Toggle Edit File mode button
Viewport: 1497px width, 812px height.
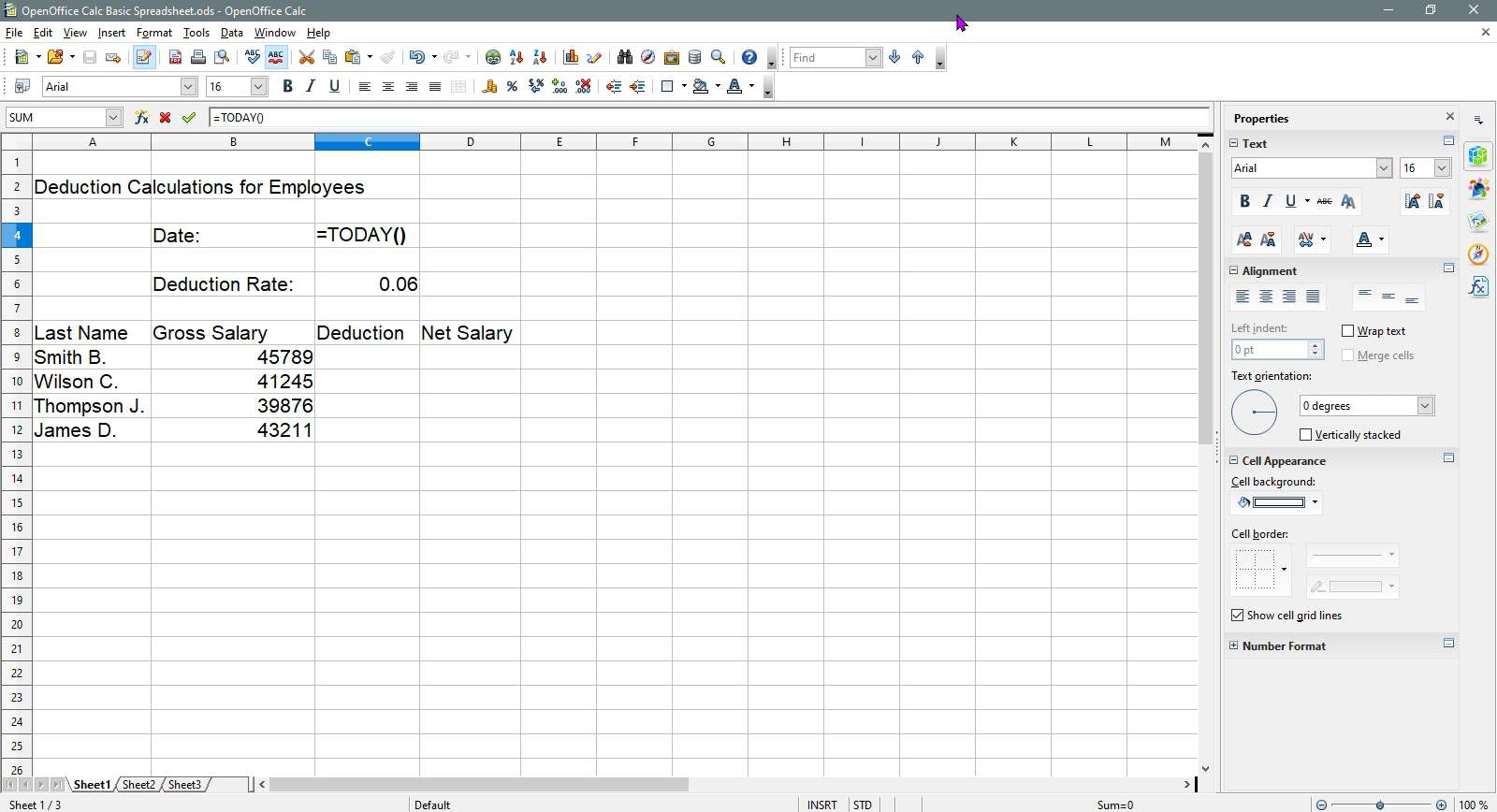point(143,57)
